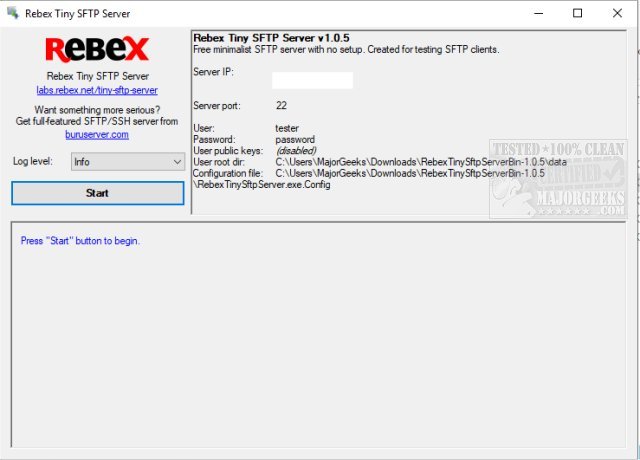The height and width of the screenshot is (460, 640).
Task: Click the "Rebex Tiny SFTP Server v1.0.5" heading
Action: (271, 38)
